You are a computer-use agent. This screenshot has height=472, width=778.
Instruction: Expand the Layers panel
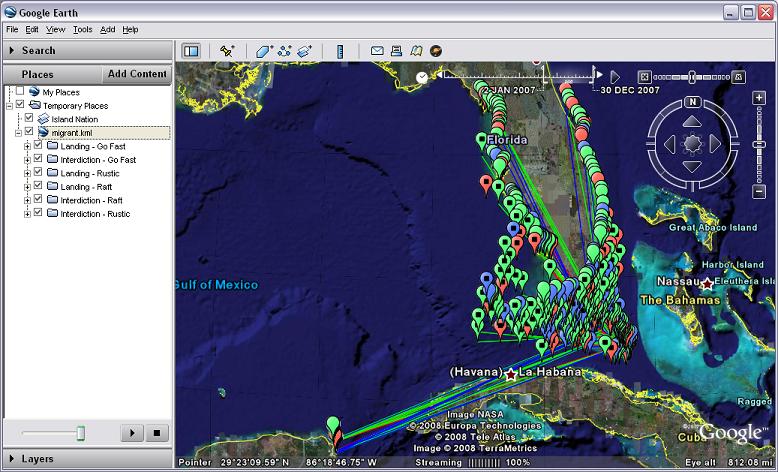point(11,459)
